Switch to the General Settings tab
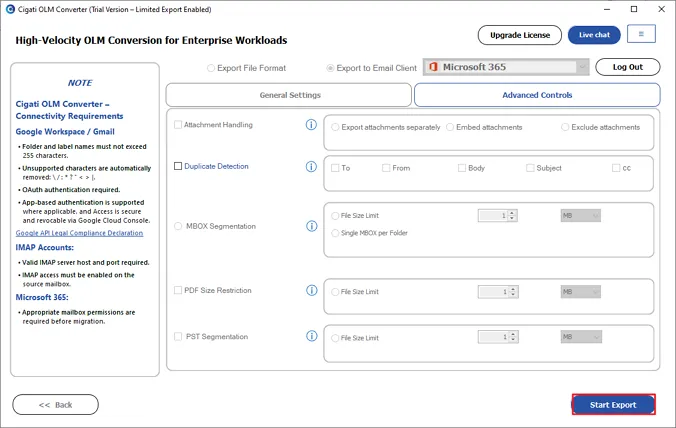This screenshot has width=676, height=428. tap(289, 95)
